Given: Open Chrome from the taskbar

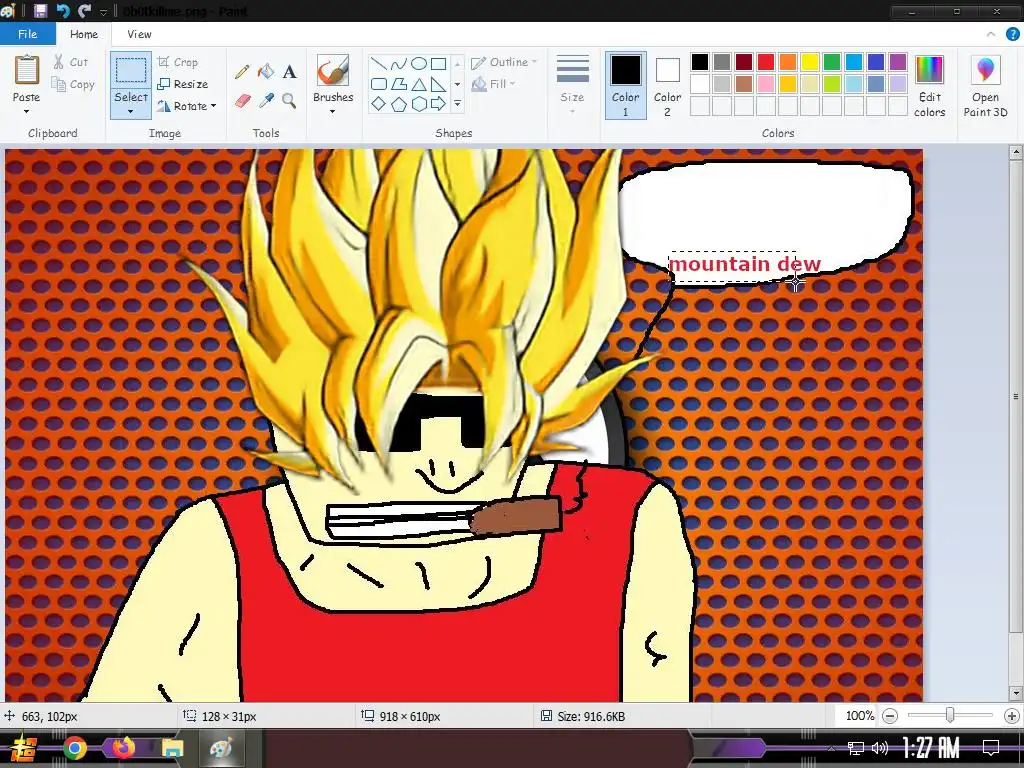Looking at the screenshot, I should (x=74, y=748).
